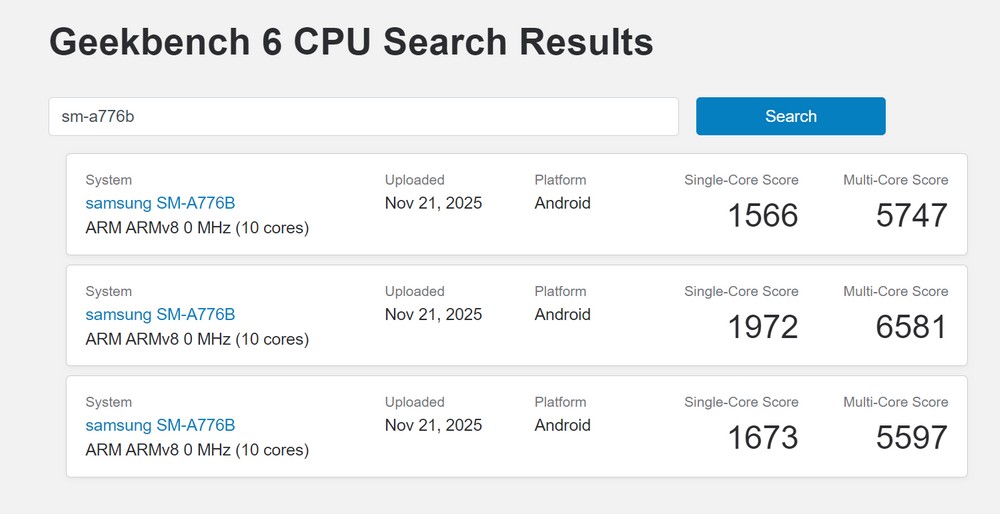Click the multi-core score 5747
This screenshot has height=514, width=1000.
(911, 215)
